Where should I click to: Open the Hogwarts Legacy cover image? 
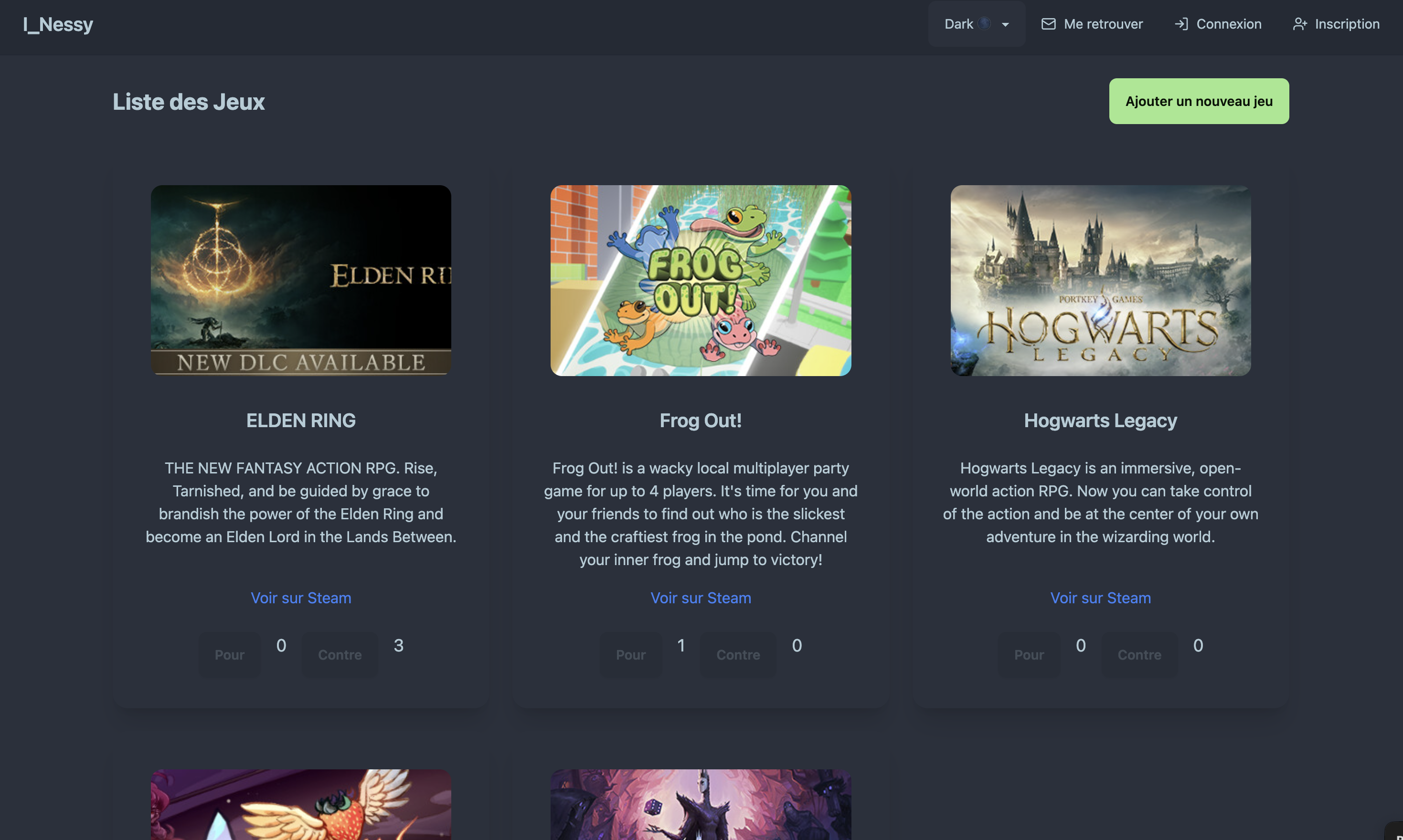(1100, 280)
